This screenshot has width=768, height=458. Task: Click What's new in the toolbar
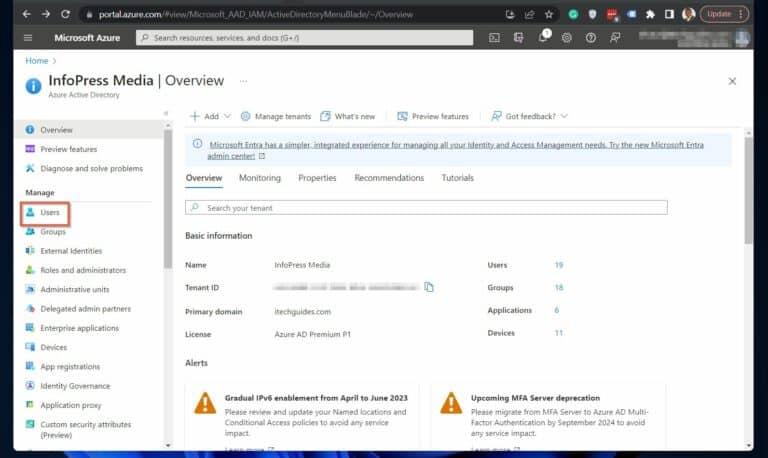tap(348, 116)
